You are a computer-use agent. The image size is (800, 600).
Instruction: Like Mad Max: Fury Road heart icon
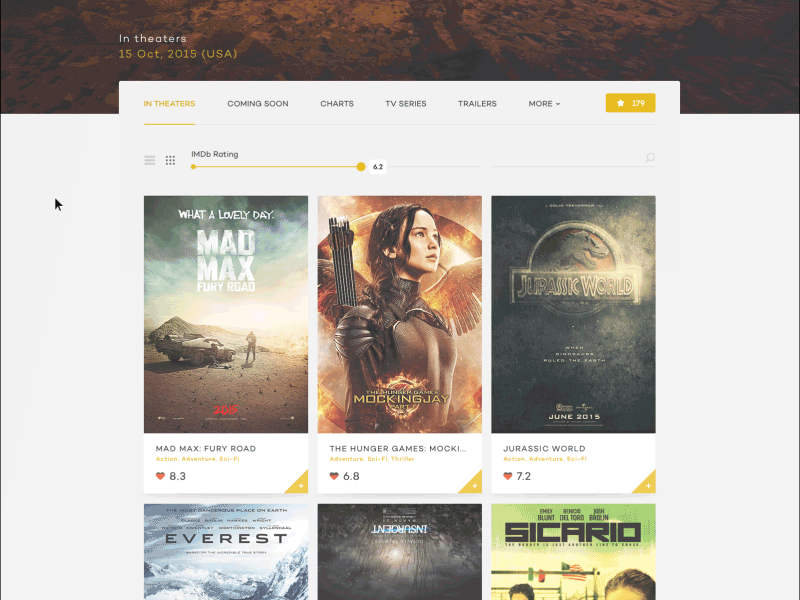point(160,476)
